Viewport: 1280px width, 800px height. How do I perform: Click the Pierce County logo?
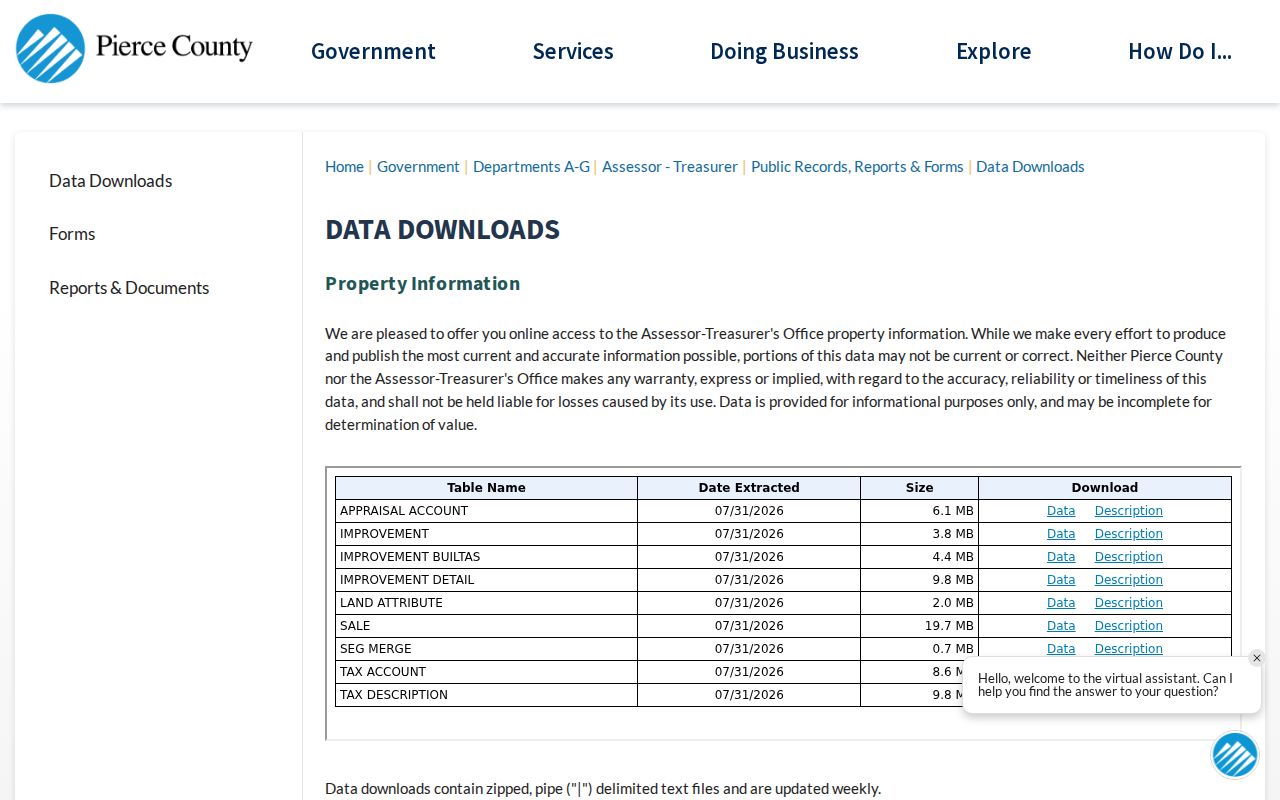[134, 48]
